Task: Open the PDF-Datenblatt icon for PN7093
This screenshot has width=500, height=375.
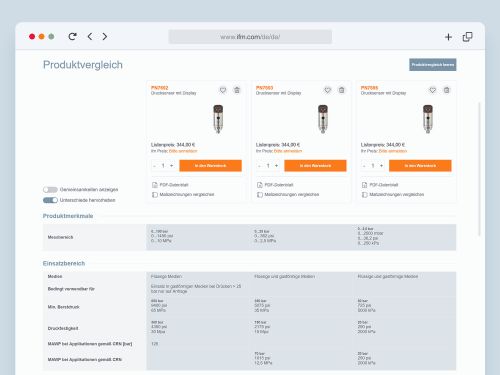Action: coord(260,185)
